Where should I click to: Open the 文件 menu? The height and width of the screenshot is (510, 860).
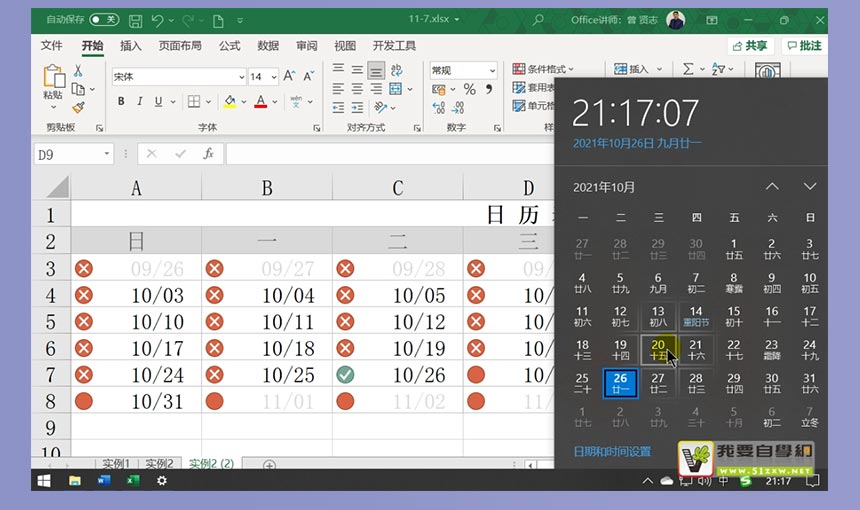pyautogui.click(x=51, y=46)
